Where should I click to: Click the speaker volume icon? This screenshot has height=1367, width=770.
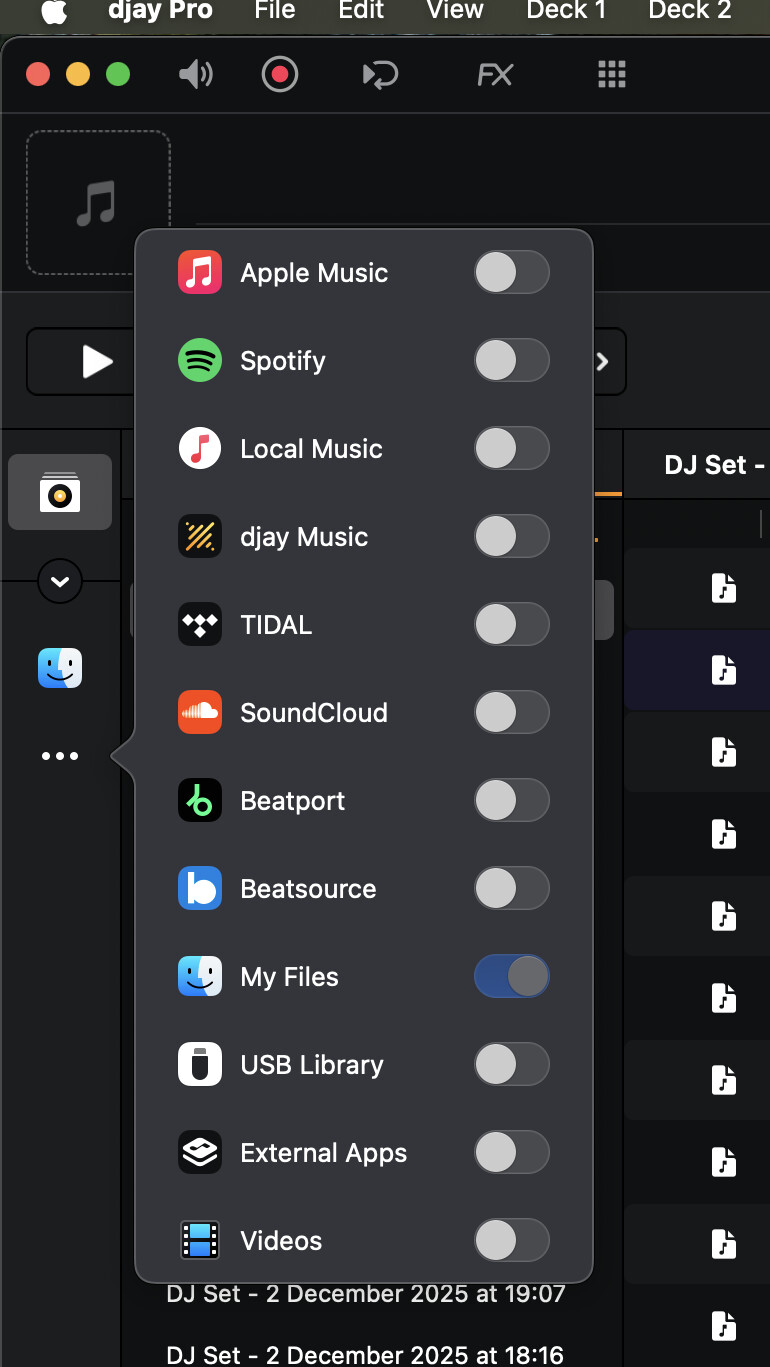[196, 74]
